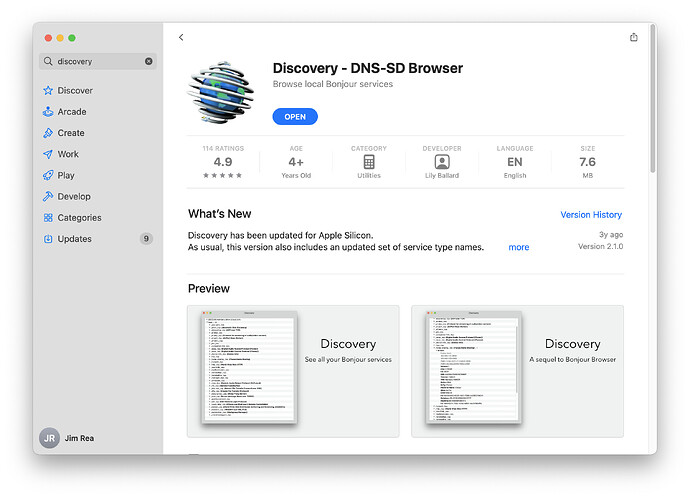
Task: Click the Play rocket icon
Action: [48, 175]
